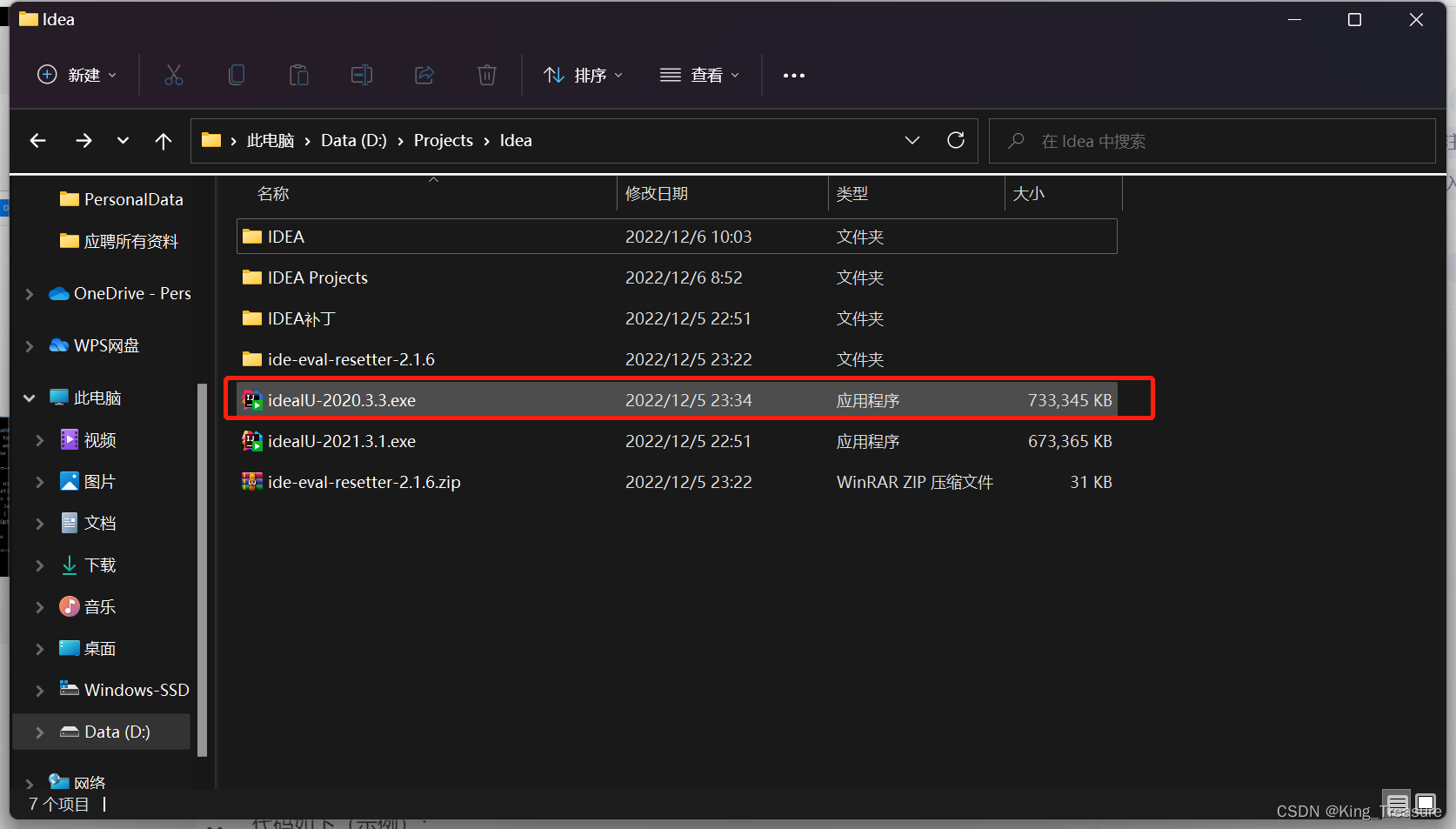This screenshot has width=1456, height=829.
Task: Go back with the left arrow
Action: (37, 140)
